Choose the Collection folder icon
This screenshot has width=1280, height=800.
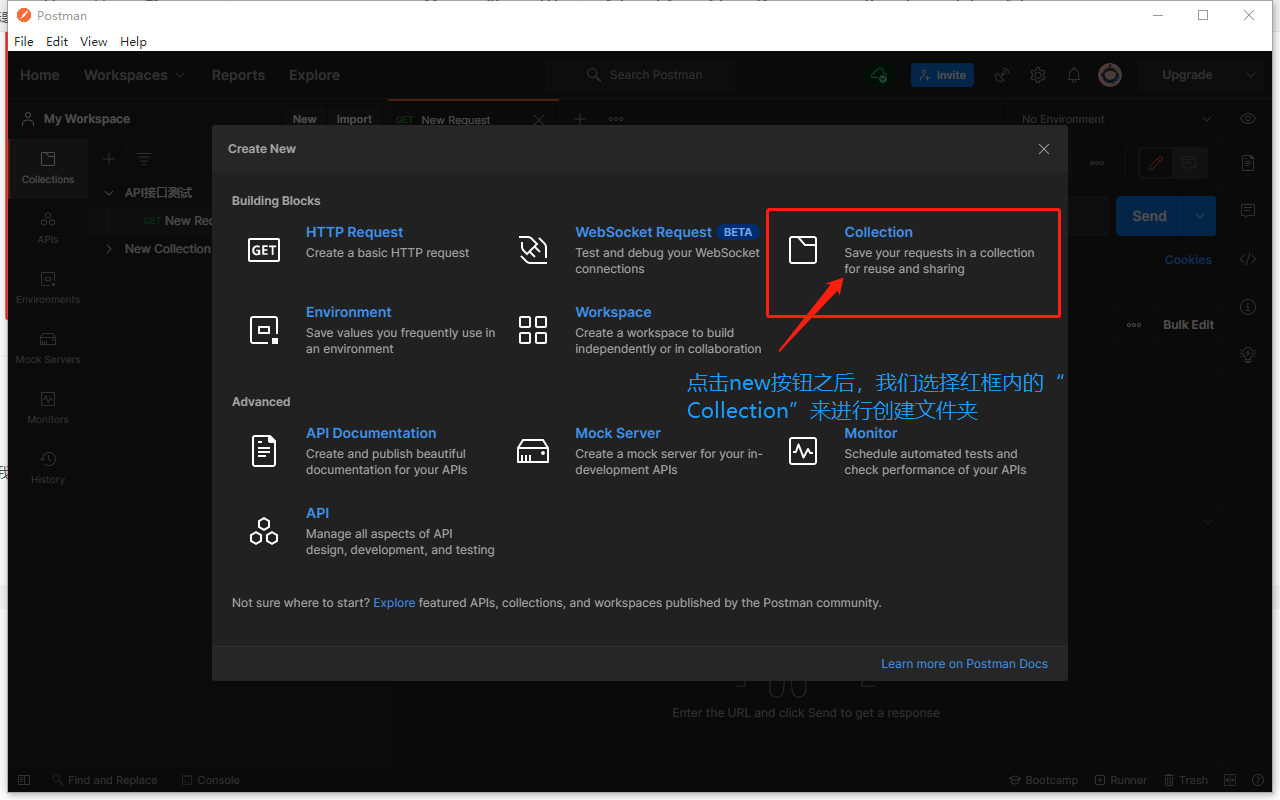tap(803, 250)
